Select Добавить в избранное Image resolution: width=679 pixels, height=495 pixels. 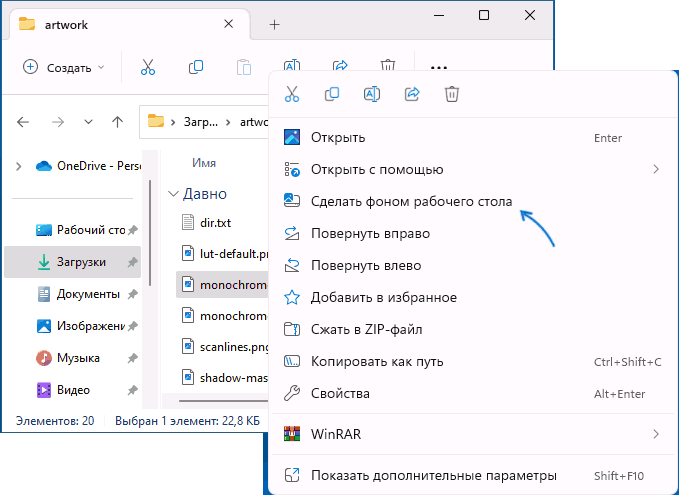point(473,298)
